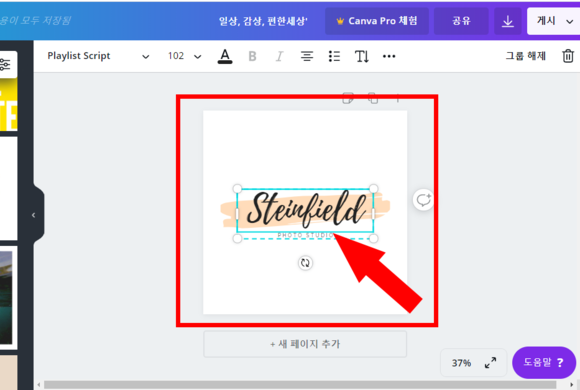Screen dimensions: 580x390
Task: Click the top-left selection handle
Action: [x=237, y=189]
